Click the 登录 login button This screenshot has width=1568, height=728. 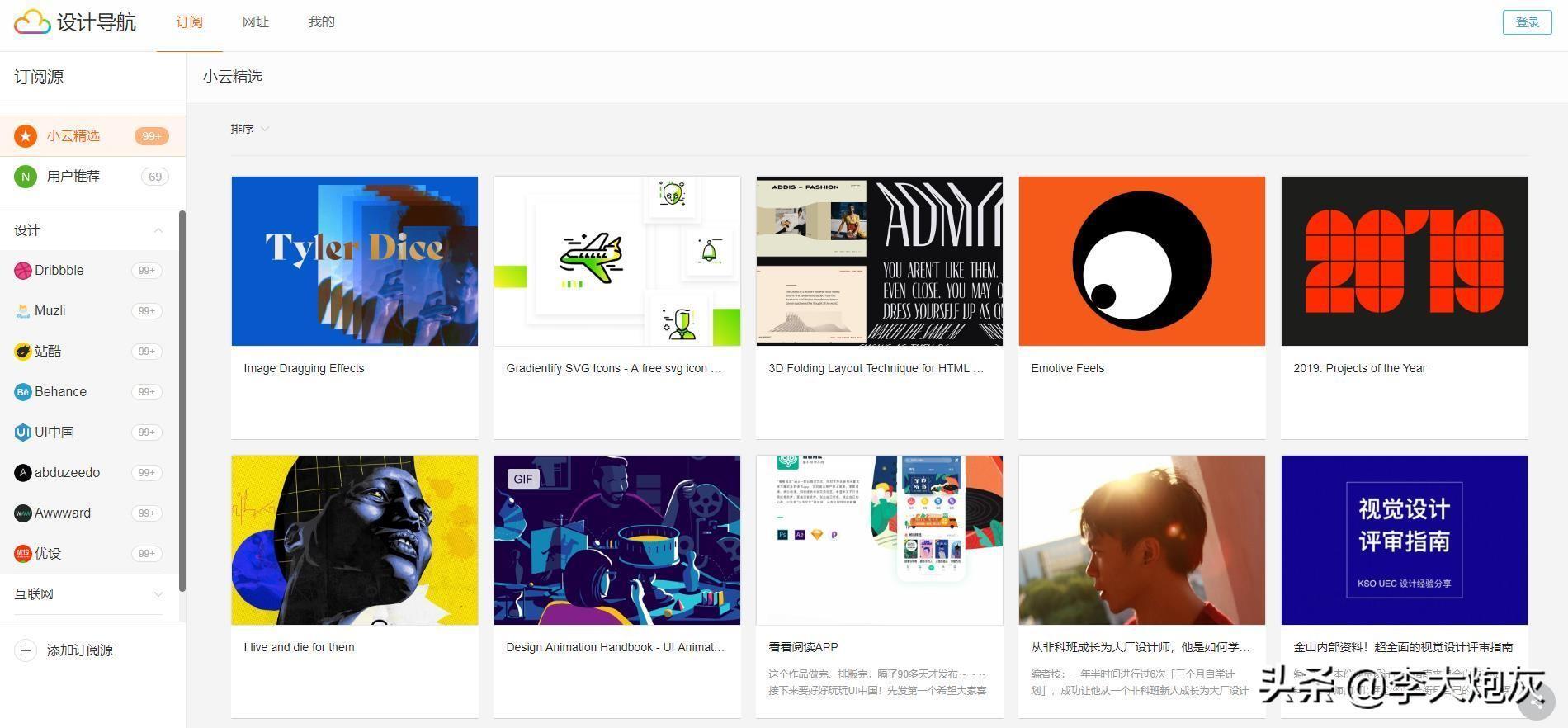click(1527, 22)
